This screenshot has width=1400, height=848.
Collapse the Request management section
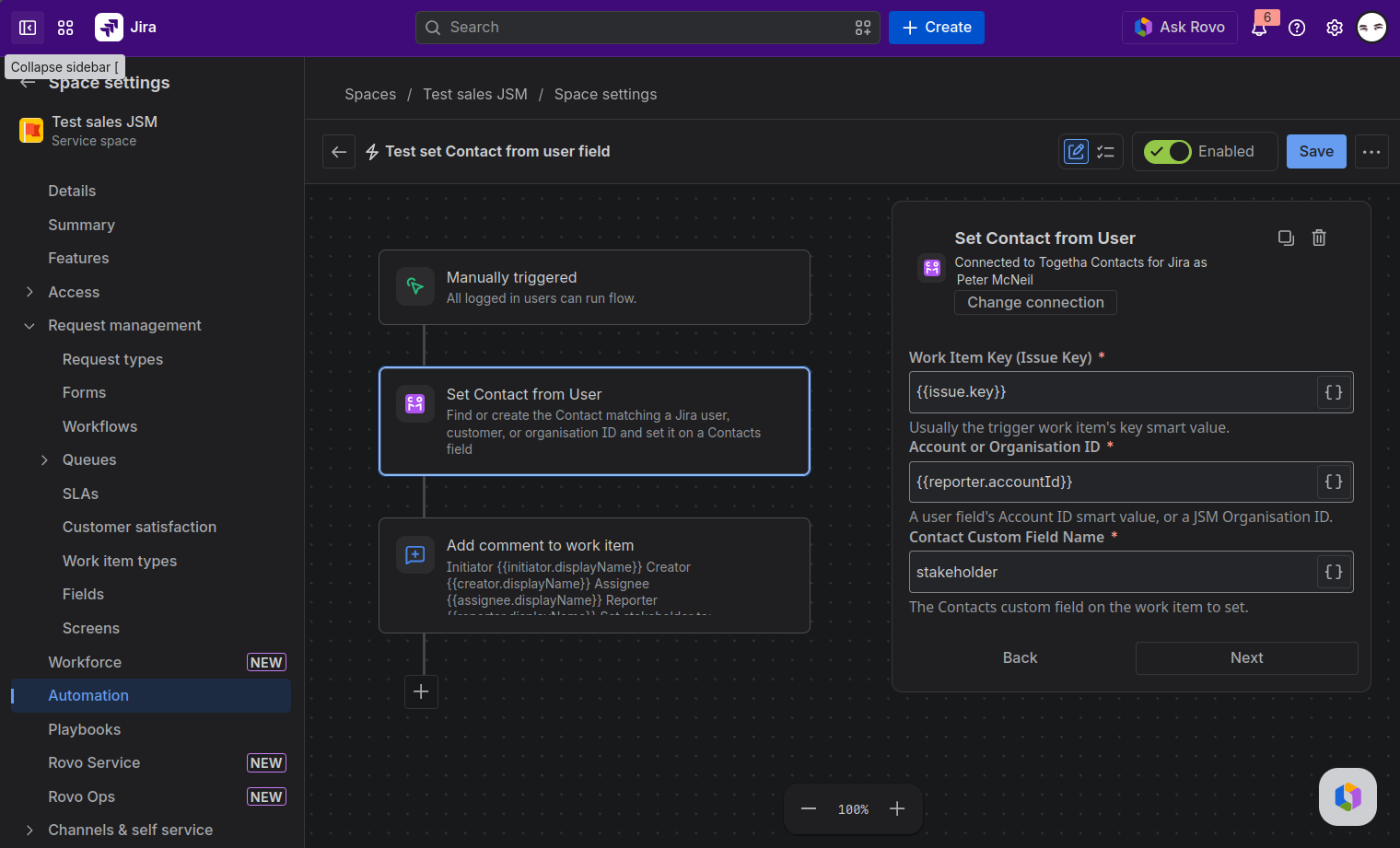tap(29, 326)
